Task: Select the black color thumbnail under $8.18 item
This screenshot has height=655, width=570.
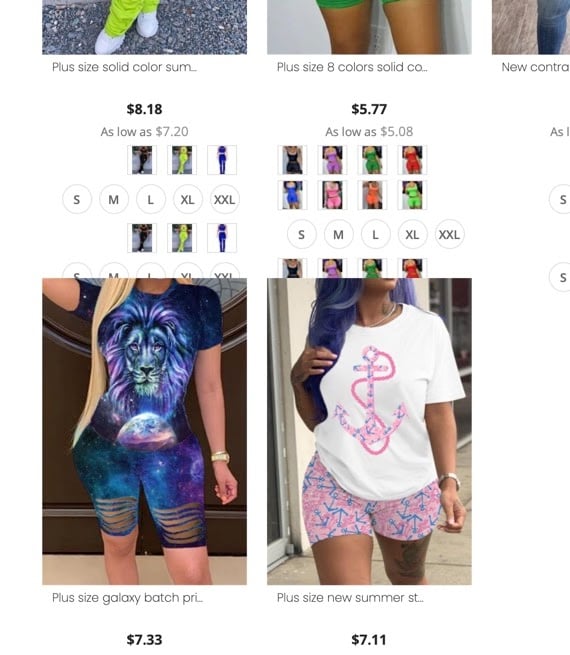Action: [x=142, y=160]
